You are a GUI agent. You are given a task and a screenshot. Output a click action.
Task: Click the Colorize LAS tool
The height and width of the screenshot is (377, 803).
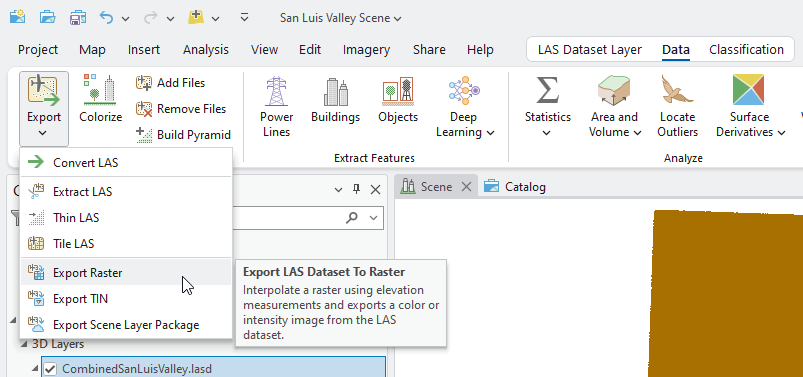[100, 99]
